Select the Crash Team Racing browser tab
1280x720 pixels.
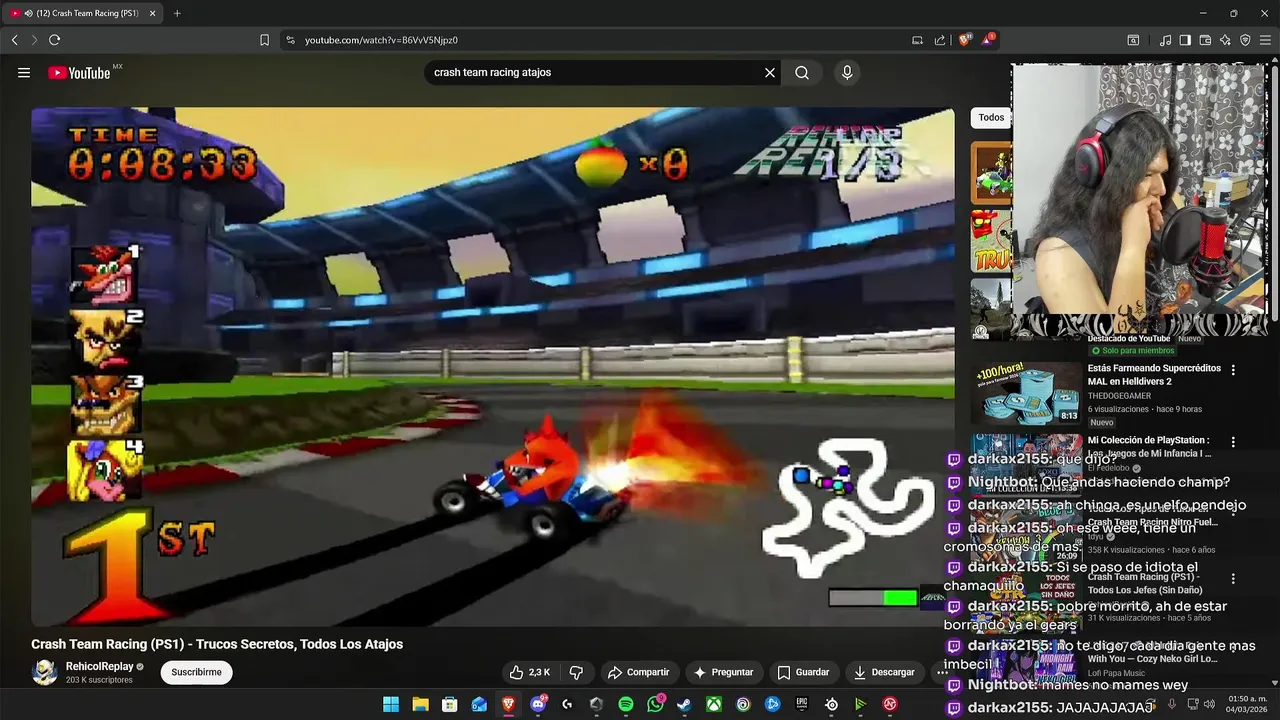point(84,13)
